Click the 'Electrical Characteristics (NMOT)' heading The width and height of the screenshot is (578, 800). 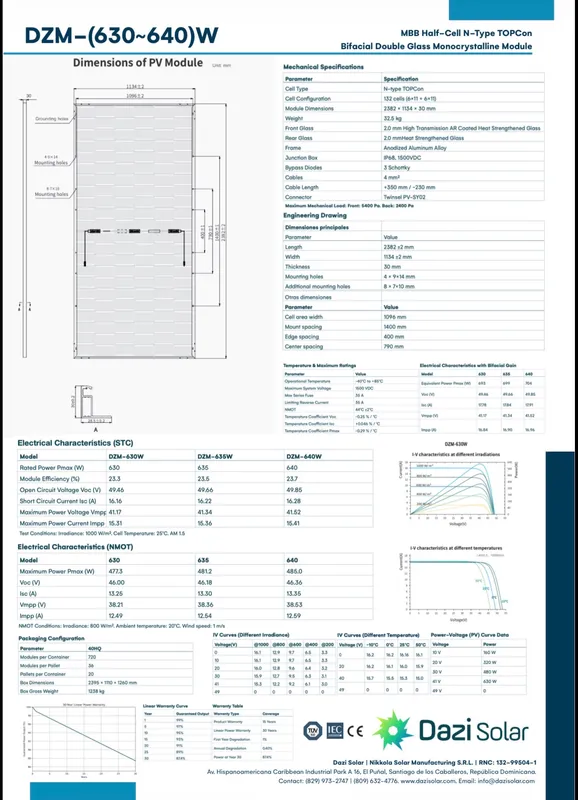point(75,547)
